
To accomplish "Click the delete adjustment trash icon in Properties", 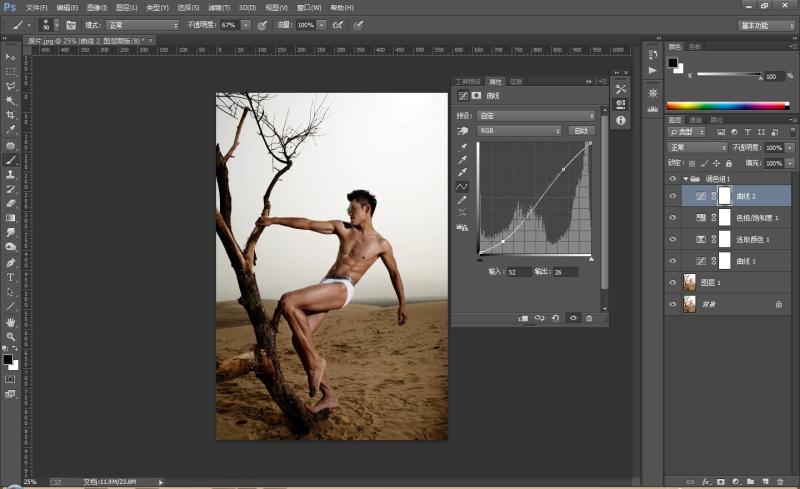I will click(x=589, y=318).
